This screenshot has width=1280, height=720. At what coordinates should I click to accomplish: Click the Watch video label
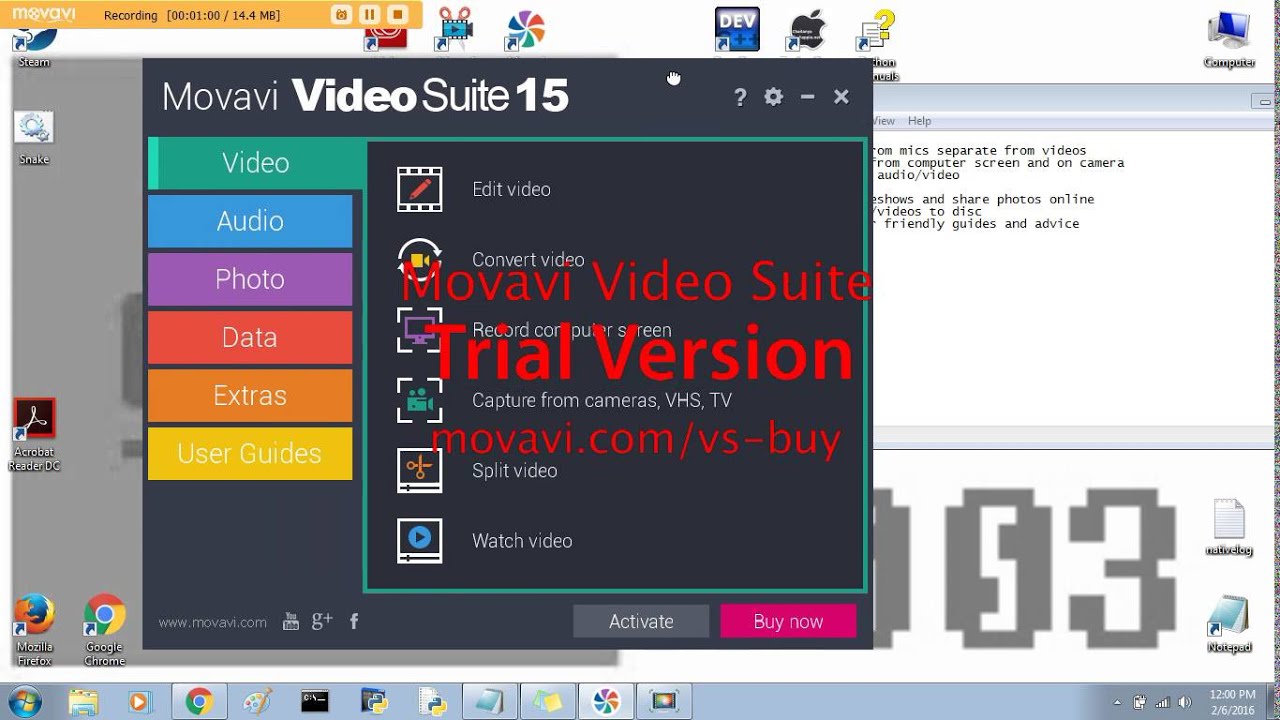522,540
